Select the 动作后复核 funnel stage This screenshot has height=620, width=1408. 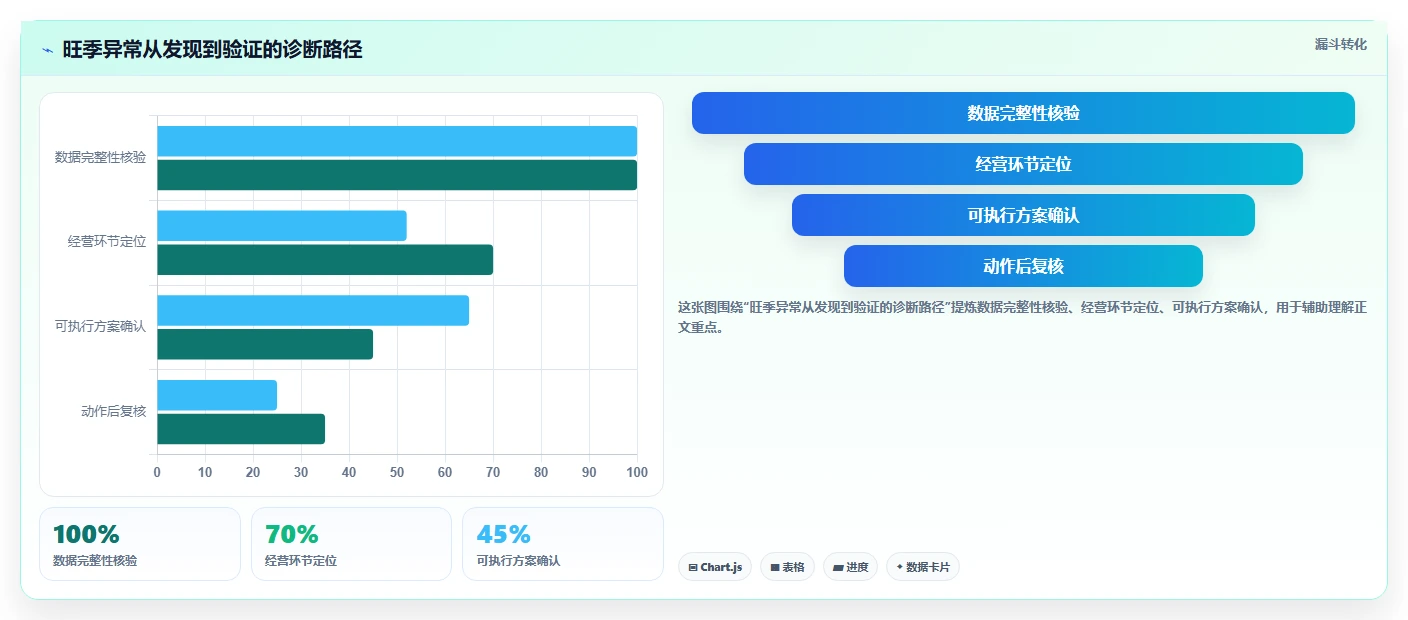[x=1023, y=266]
